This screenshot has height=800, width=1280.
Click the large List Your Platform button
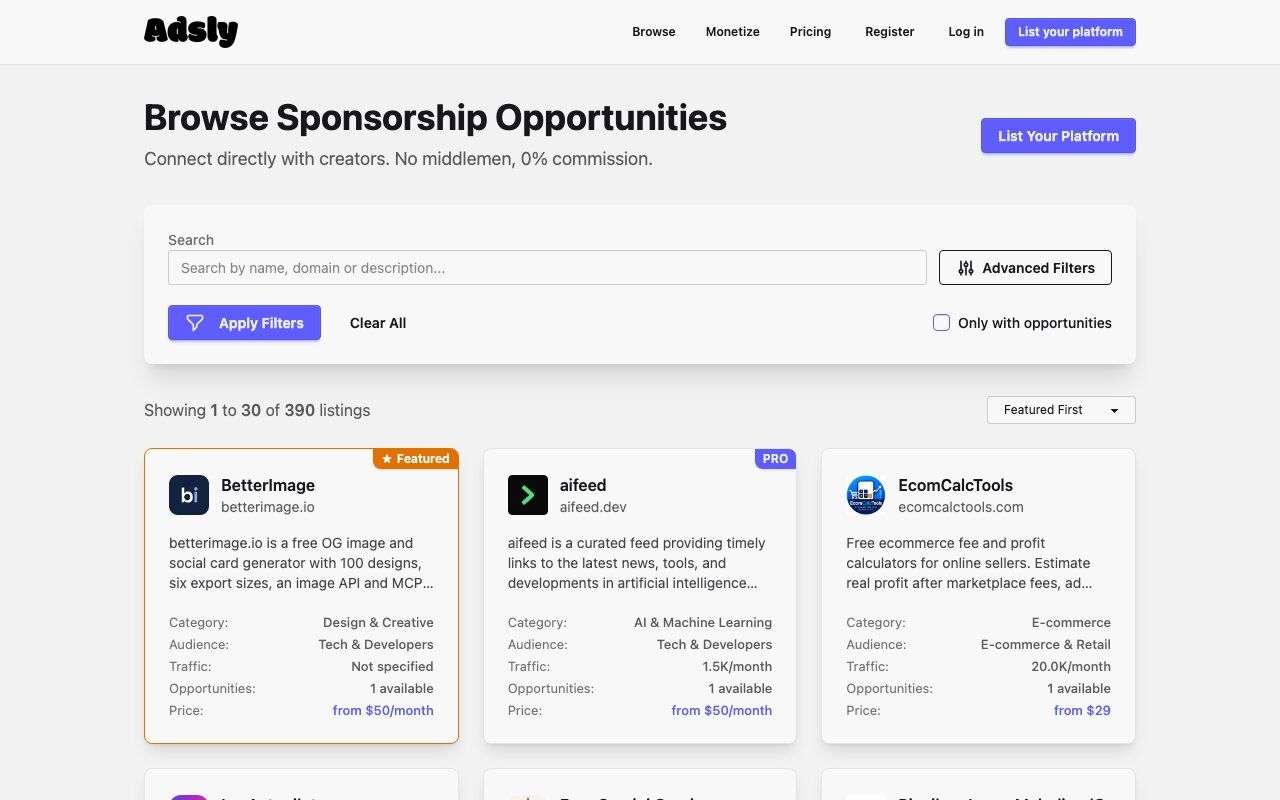(x=1058, y=136)
